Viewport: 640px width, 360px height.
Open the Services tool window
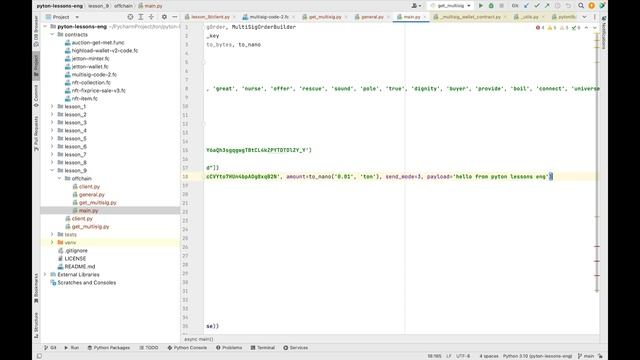point(296,348)
